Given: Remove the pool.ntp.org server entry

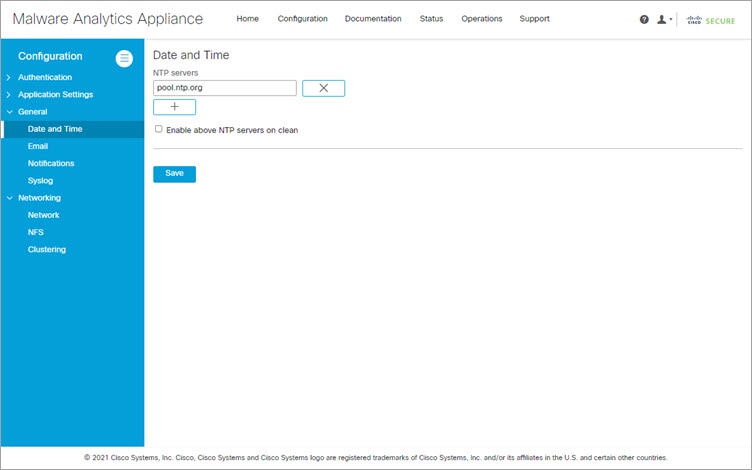Looking at the screenshot, I should coord(323,88).
